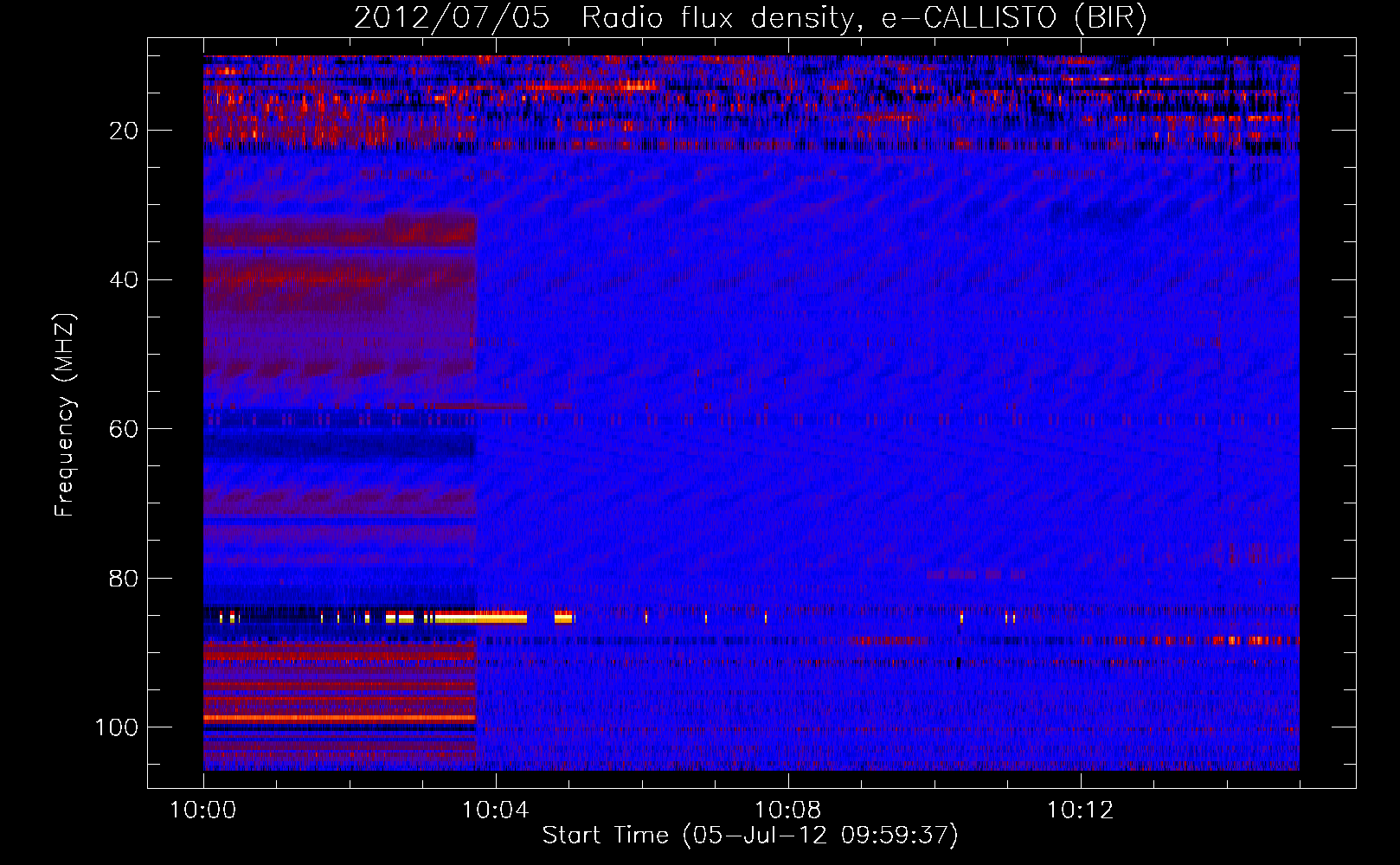1400x865 pixels.
Task: Click the '80' frequency tick label
Action: point(125,578)
